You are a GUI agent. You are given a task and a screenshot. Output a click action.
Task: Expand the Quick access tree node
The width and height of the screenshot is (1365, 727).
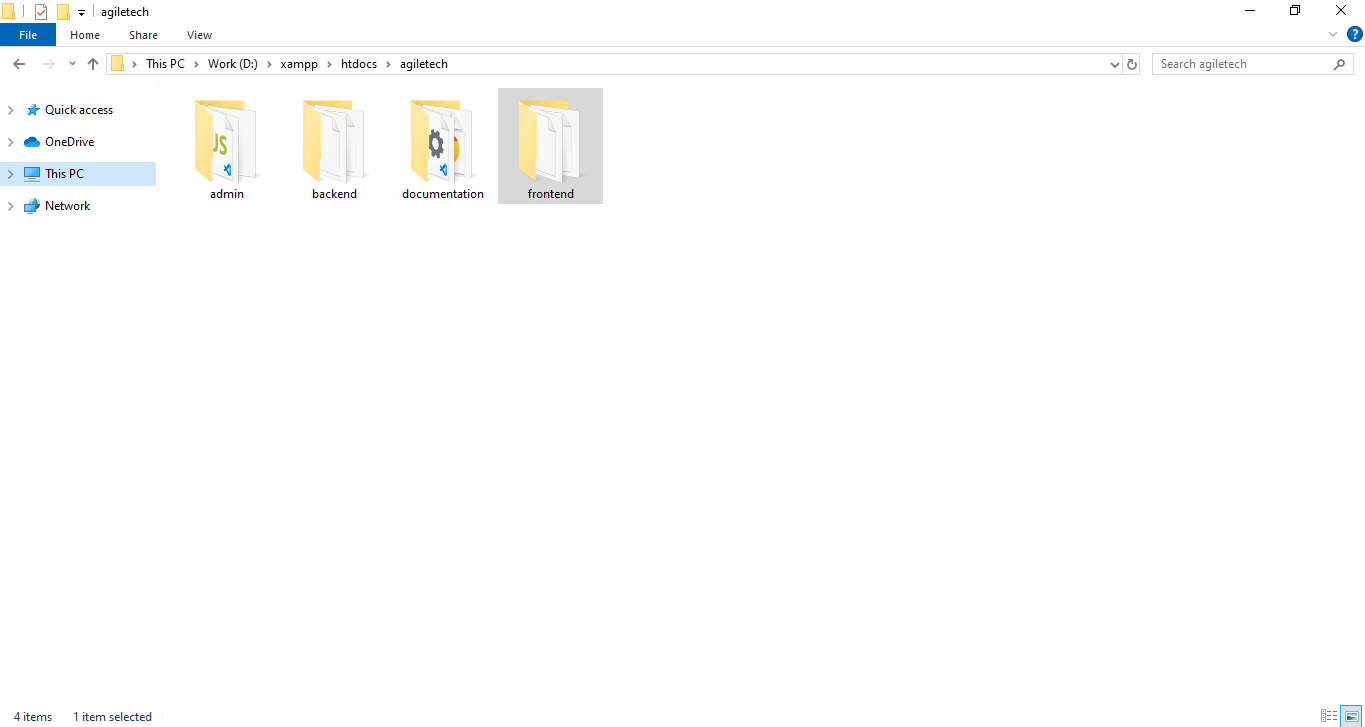click(11, 110)
